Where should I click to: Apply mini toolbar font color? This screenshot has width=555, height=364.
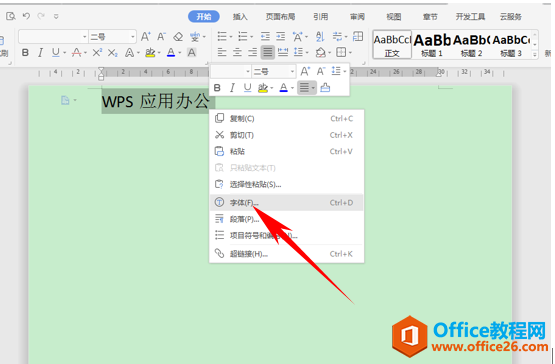pos(284,87)
